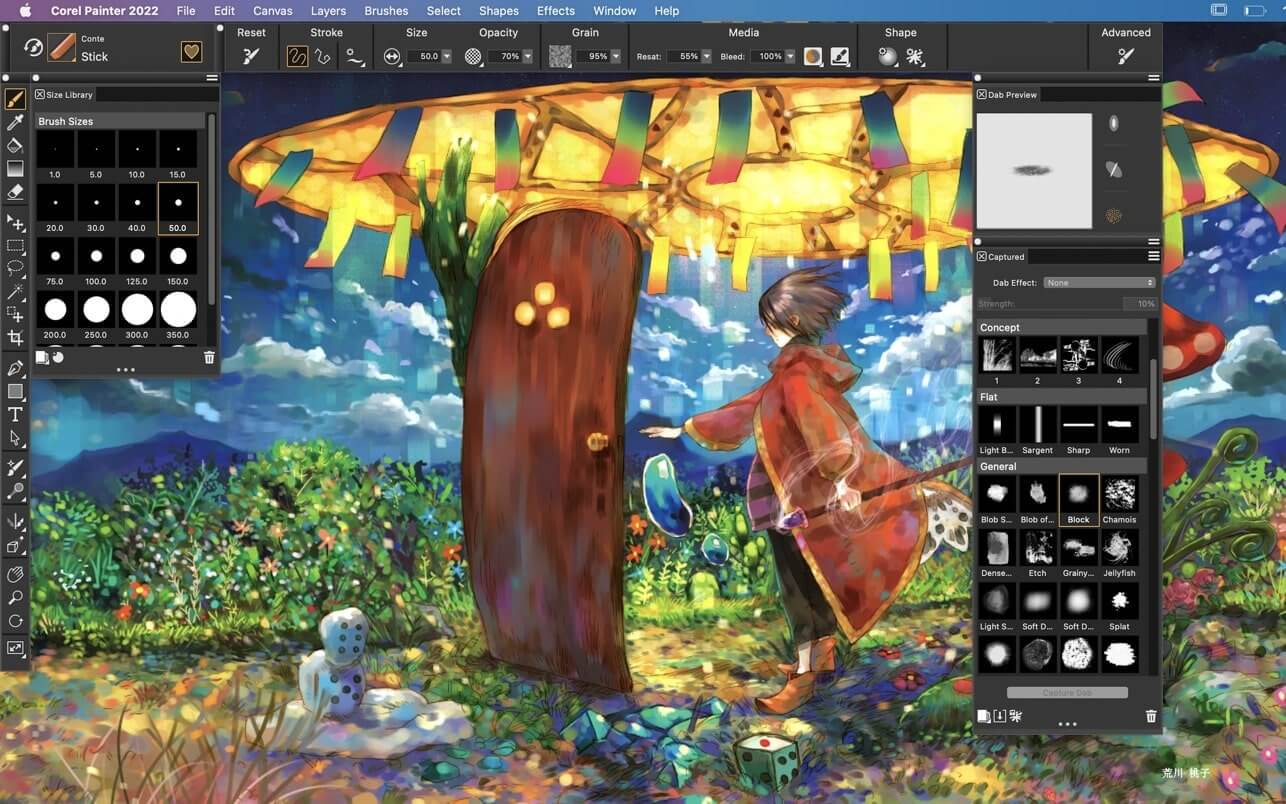Screen dimensions: 1286x804
Task: Uncheck the Size Library checkbox
Action: coord(38,94)
